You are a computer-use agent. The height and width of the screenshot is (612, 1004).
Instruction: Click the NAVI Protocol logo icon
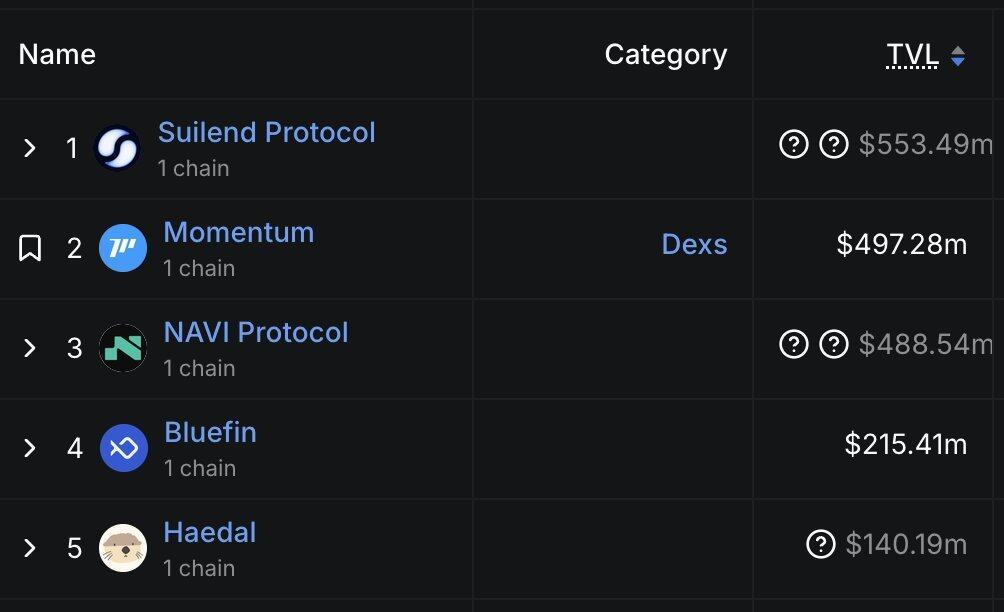pos(123,348)
